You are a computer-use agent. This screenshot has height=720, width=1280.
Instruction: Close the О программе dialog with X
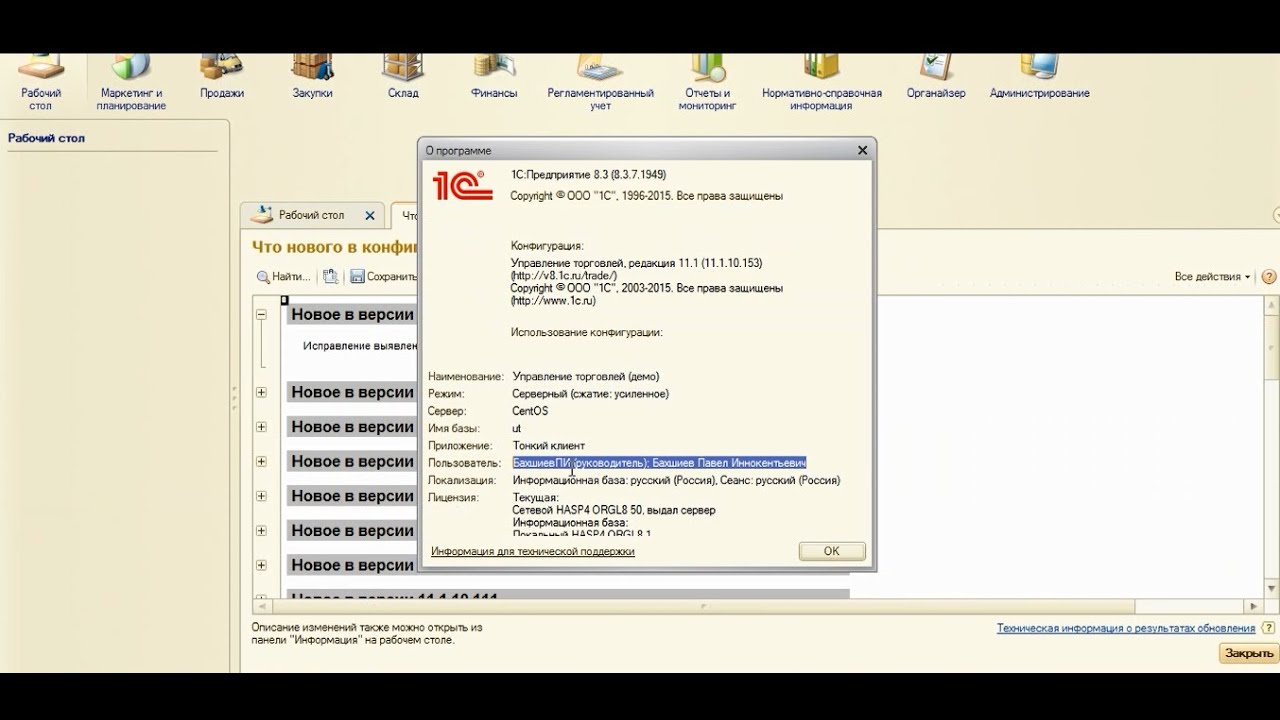(x=862, y=150)
